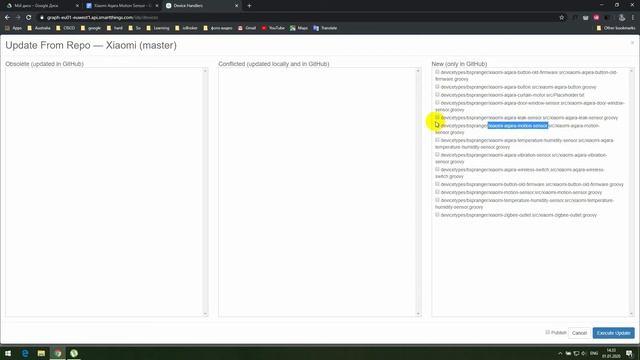Open the Windows Start menu
The image size is (640, 360).
[x=8, y=353]
